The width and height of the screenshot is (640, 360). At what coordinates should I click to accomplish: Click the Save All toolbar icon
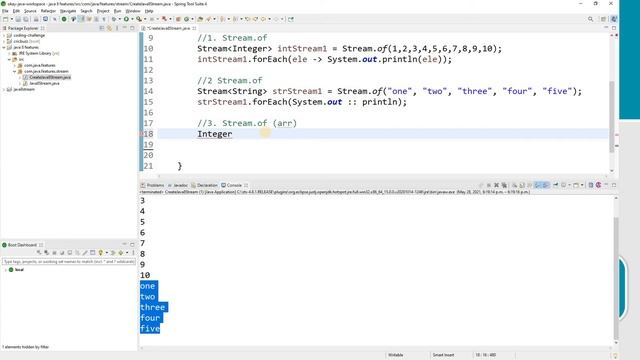coord(26,19)
